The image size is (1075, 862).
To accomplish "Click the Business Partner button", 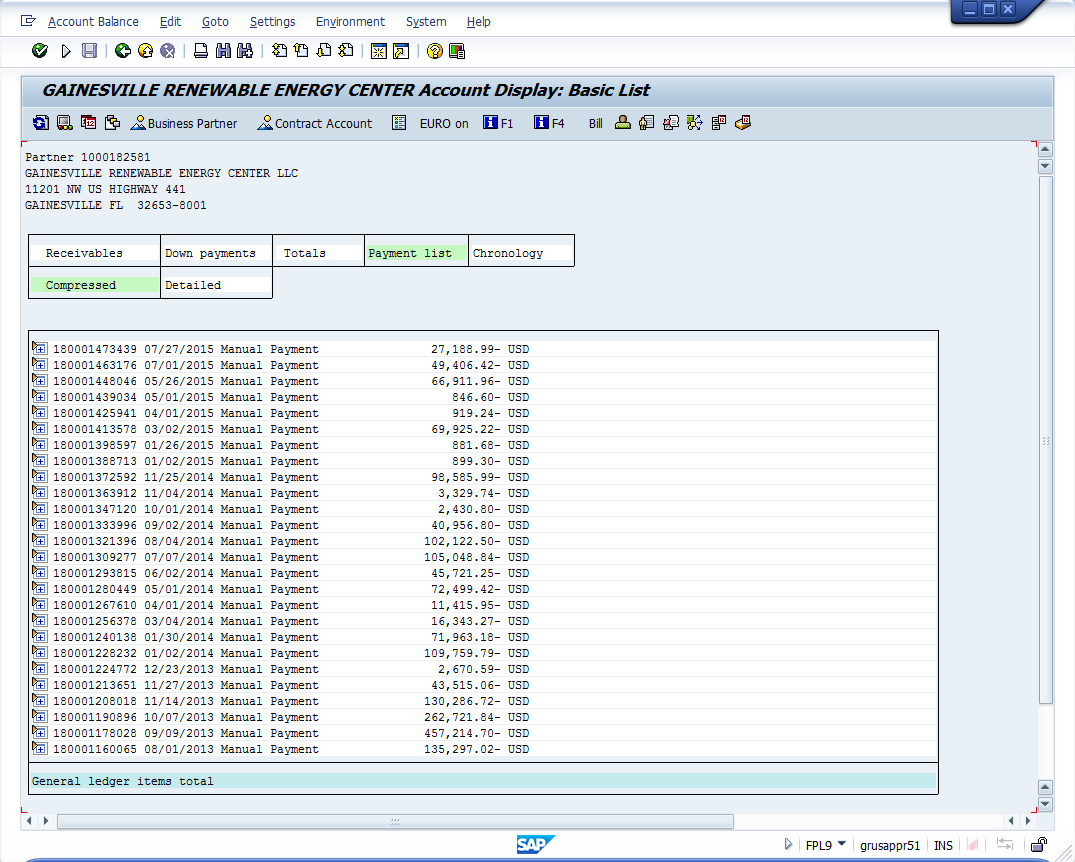I will point(184,124).
